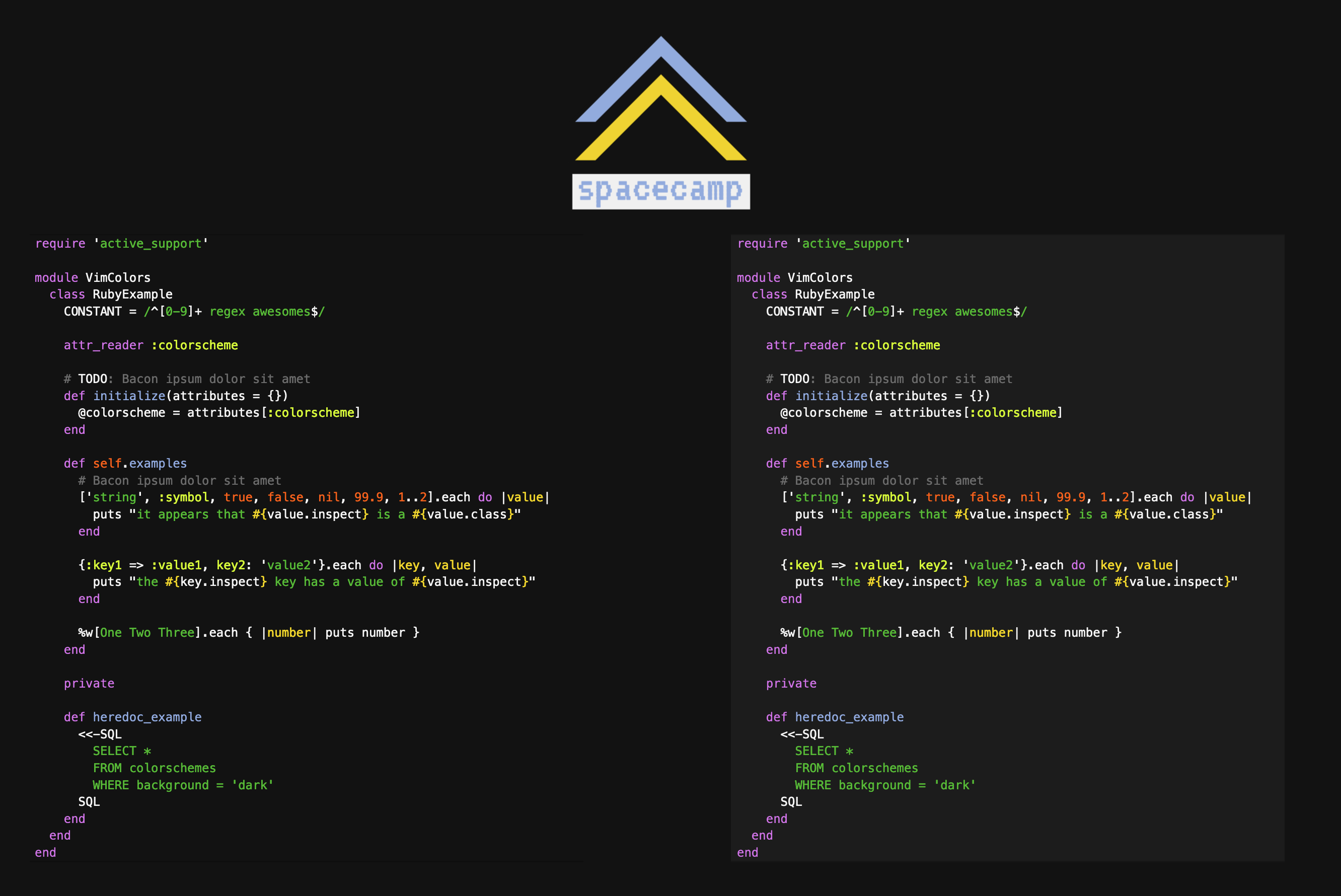
Task: Click the private keyword in the left panel
Action: tap(89, 683)
